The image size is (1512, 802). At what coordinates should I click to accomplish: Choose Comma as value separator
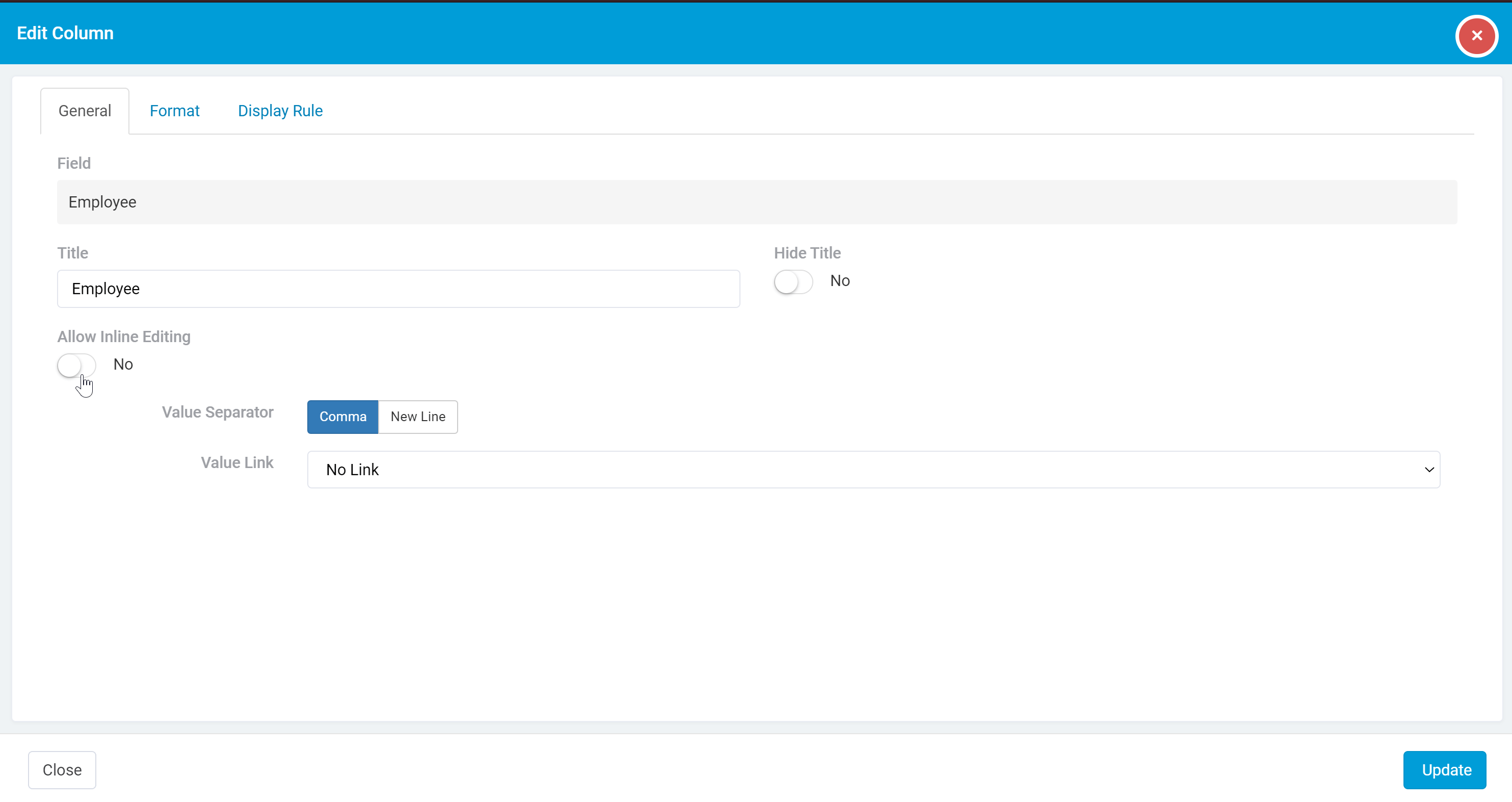343,416
